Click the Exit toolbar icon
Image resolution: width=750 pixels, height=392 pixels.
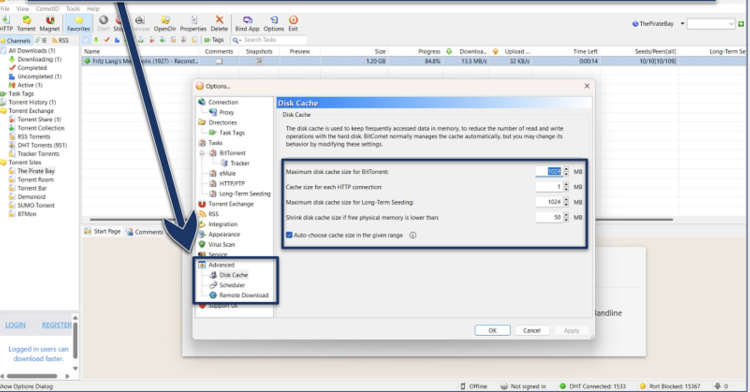[293, 23]
